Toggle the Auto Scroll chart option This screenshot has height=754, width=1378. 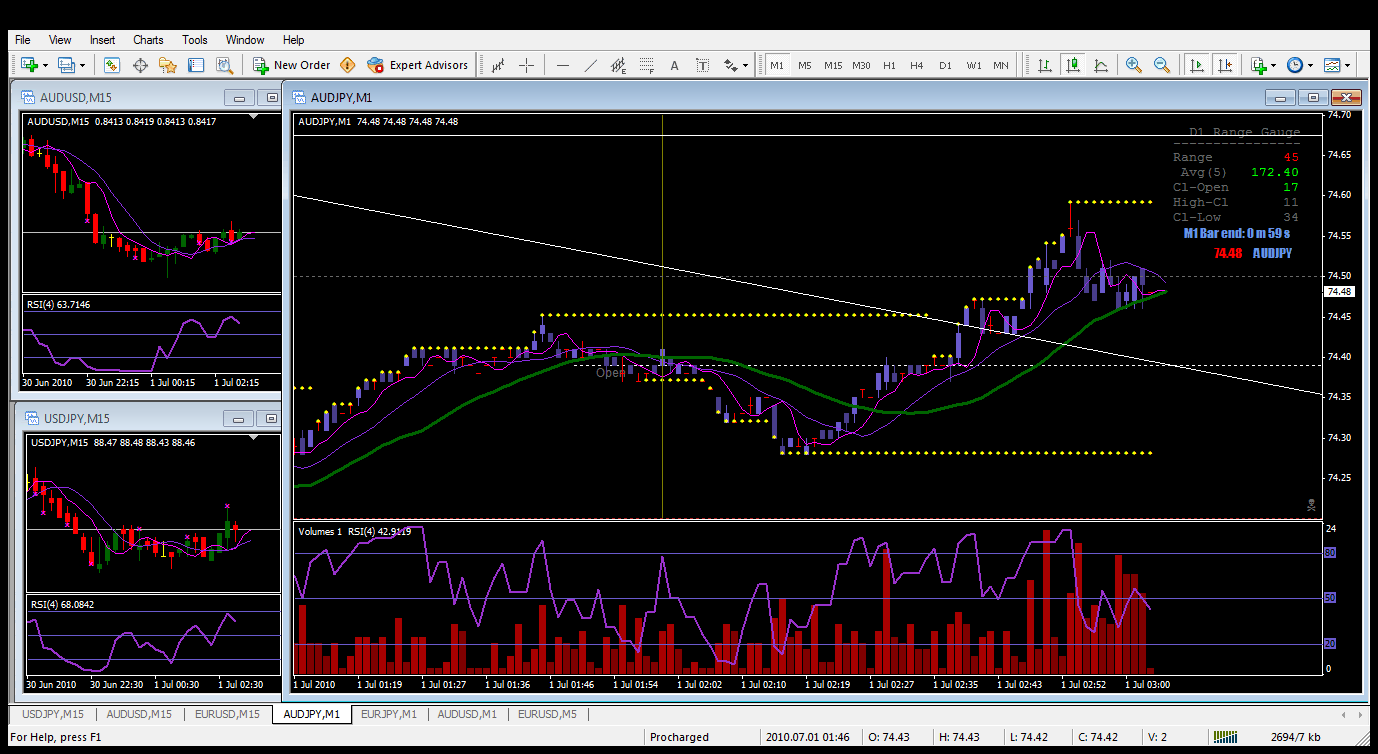click(1196, 65)
